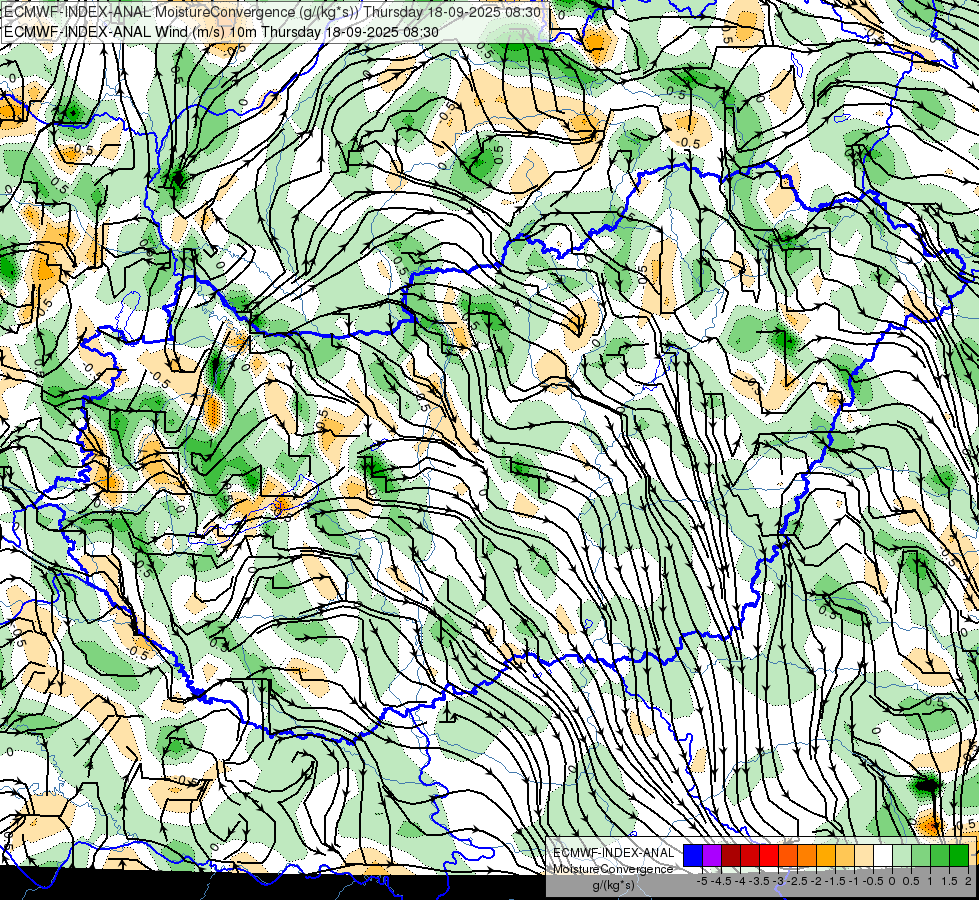Click the white swatch in the legend
The image size is (979, 900).
point(882,856)
